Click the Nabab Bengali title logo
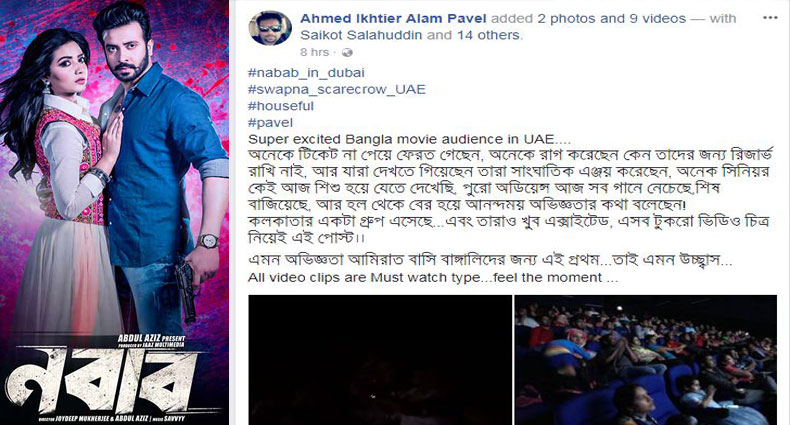The width and height of the screenshot is (790, 425). pyautogui.click(x=101, y=380)
